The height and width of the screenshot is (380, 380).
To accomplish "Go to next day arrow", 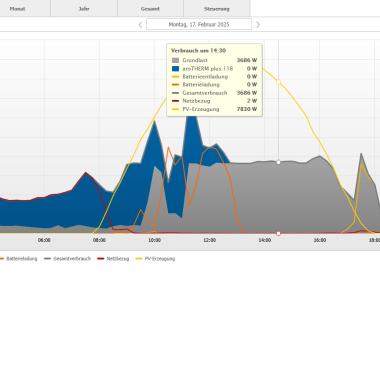I will coord(258,25).
